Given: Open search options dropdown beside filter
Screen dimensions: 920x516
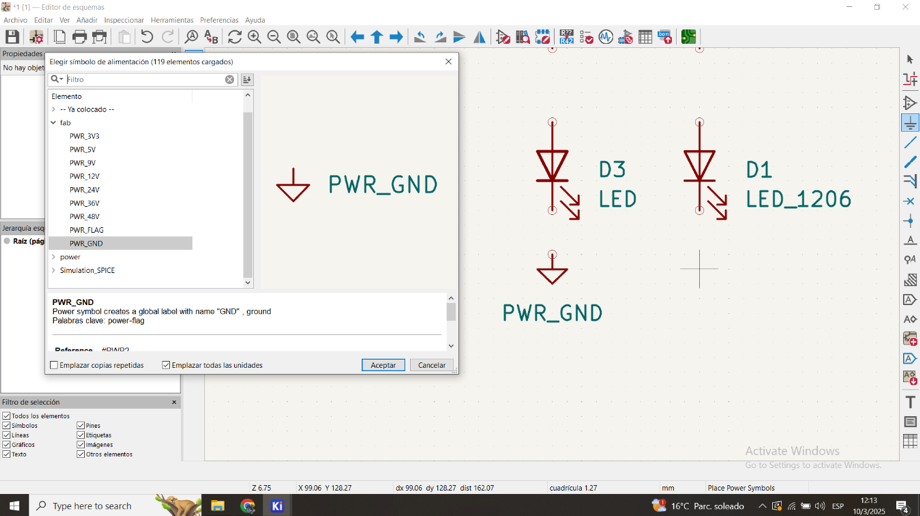Looking at the screenshot, I should [57, 79].
